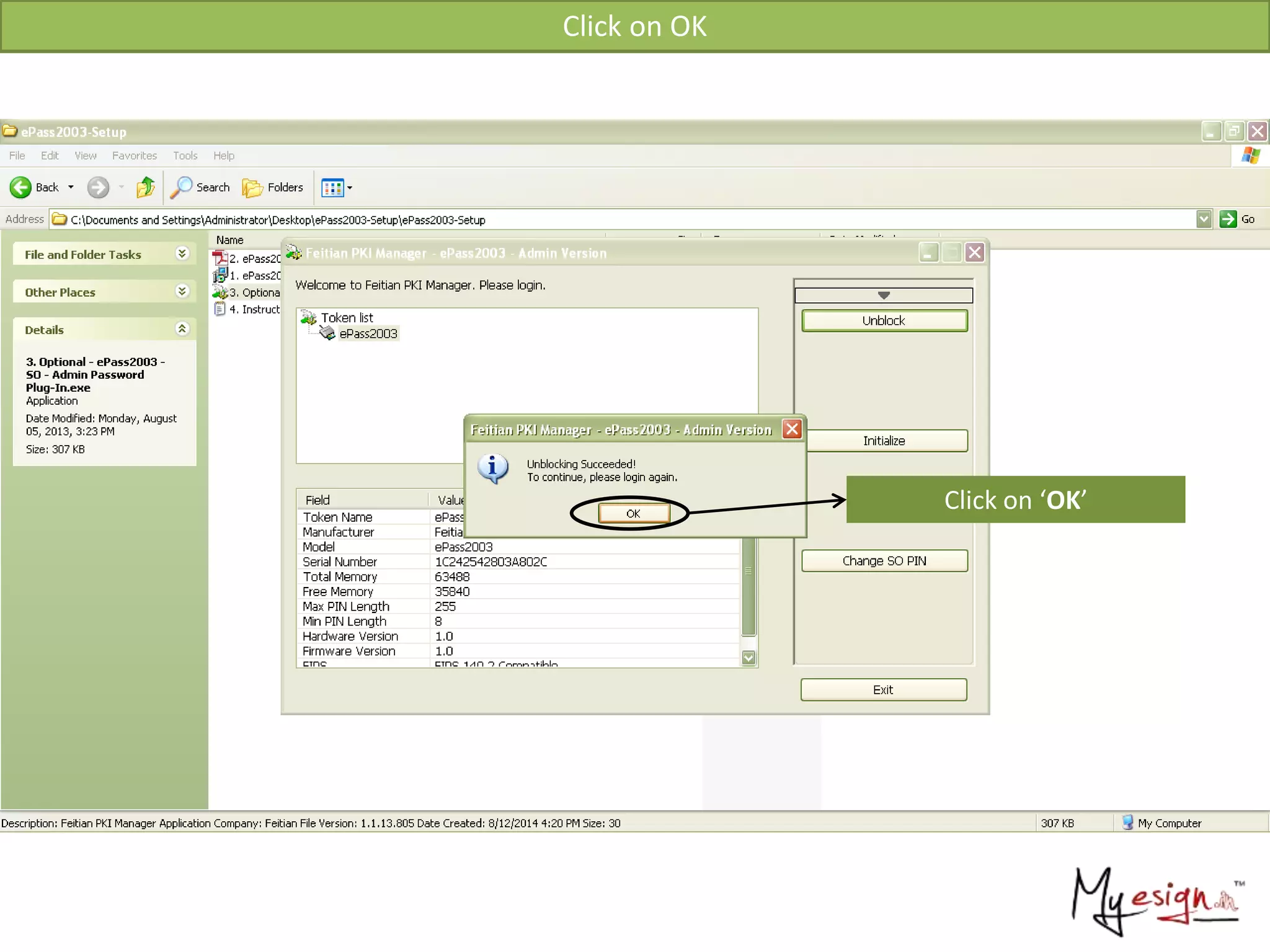Click OK in the Unblocking Succeeded dialog
1270x952 pixels.
coord(633,513)
